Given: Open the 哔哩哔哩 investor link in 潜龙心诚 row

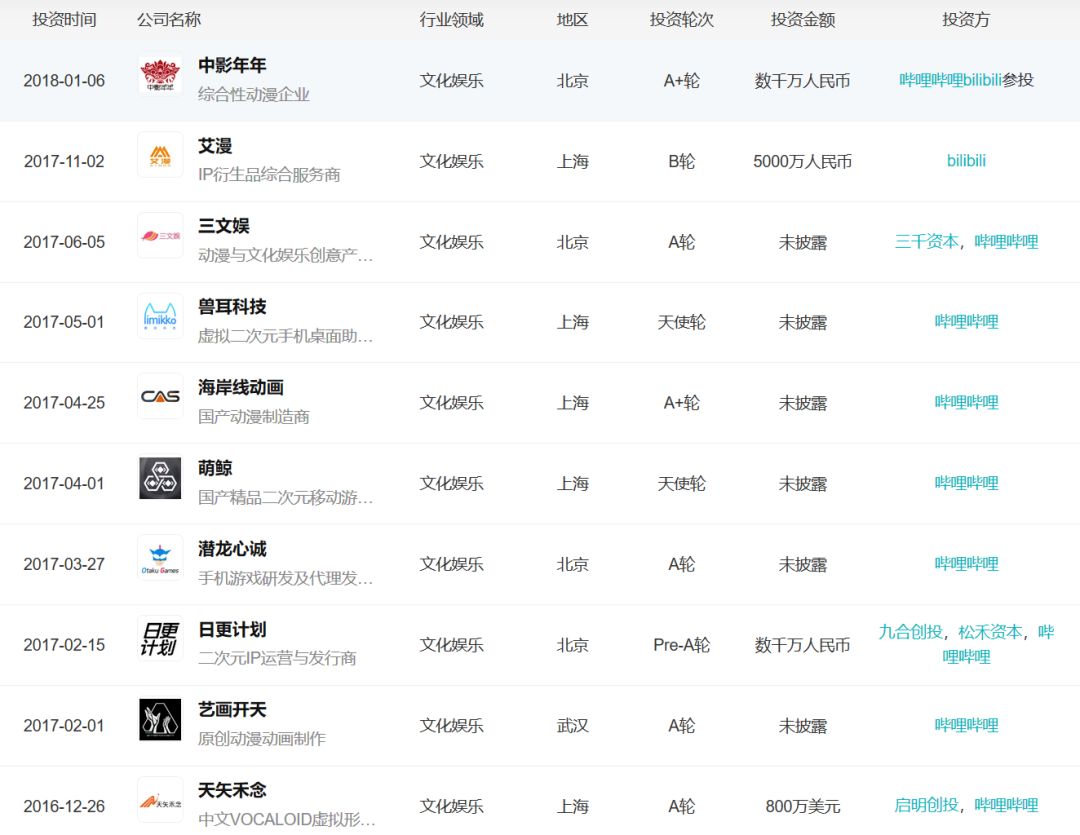Looking at the screenshot, I should (x=966, y=564).
